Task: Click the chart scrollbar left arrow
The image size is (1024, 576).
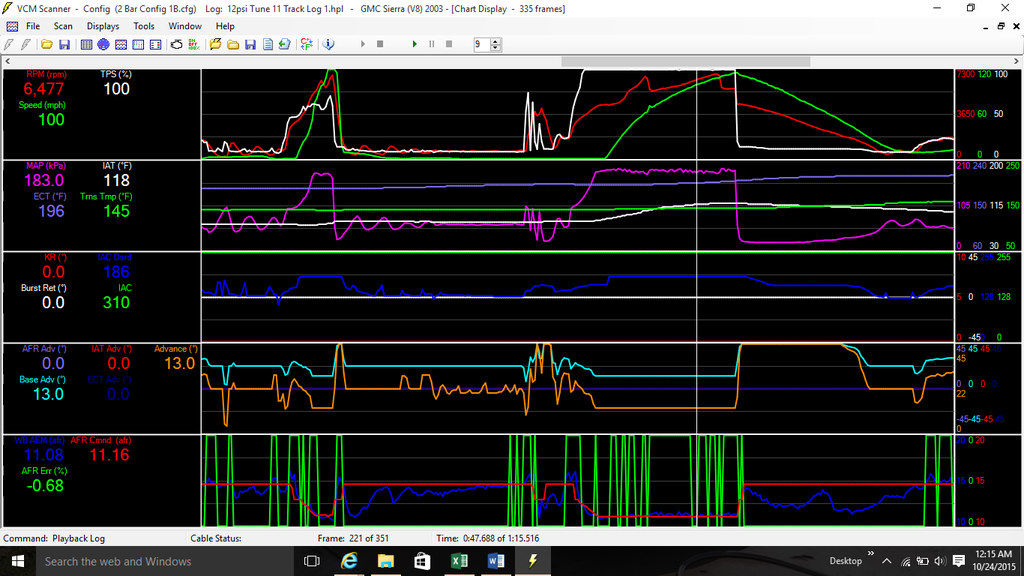Action: 8,61
